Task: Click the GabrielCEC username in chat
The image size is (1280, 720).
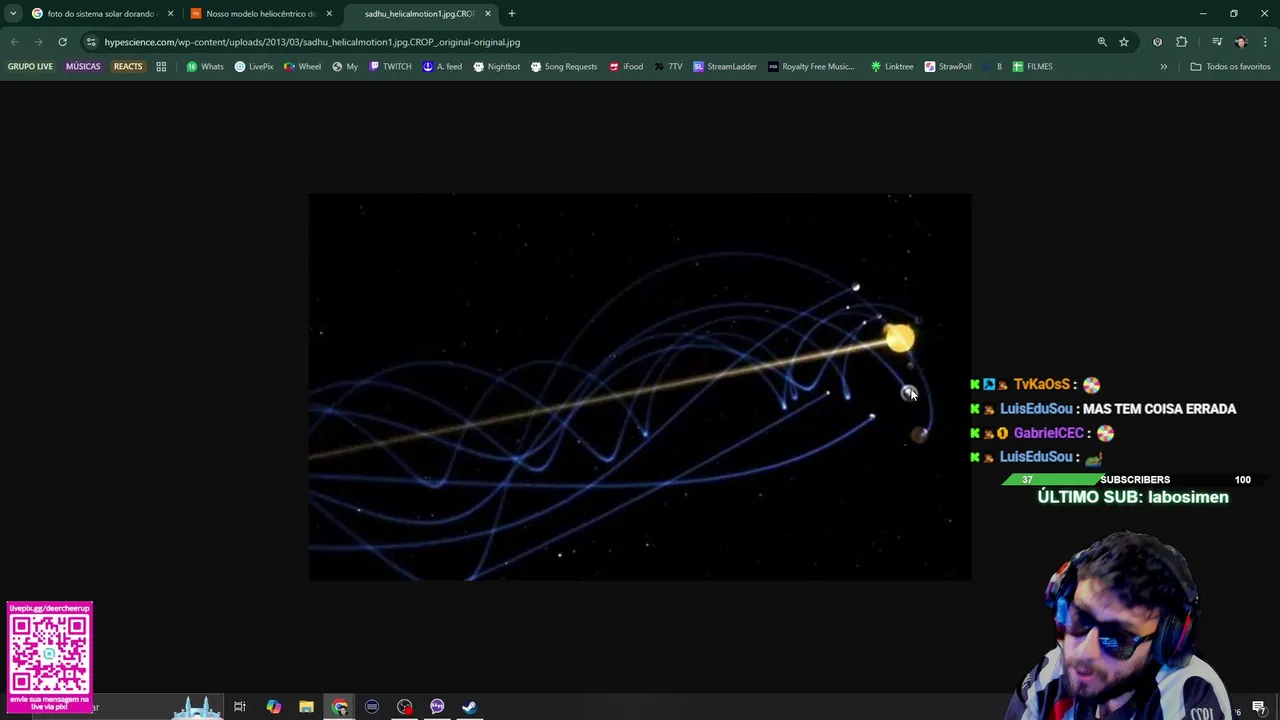Action: pos(1048,433)
